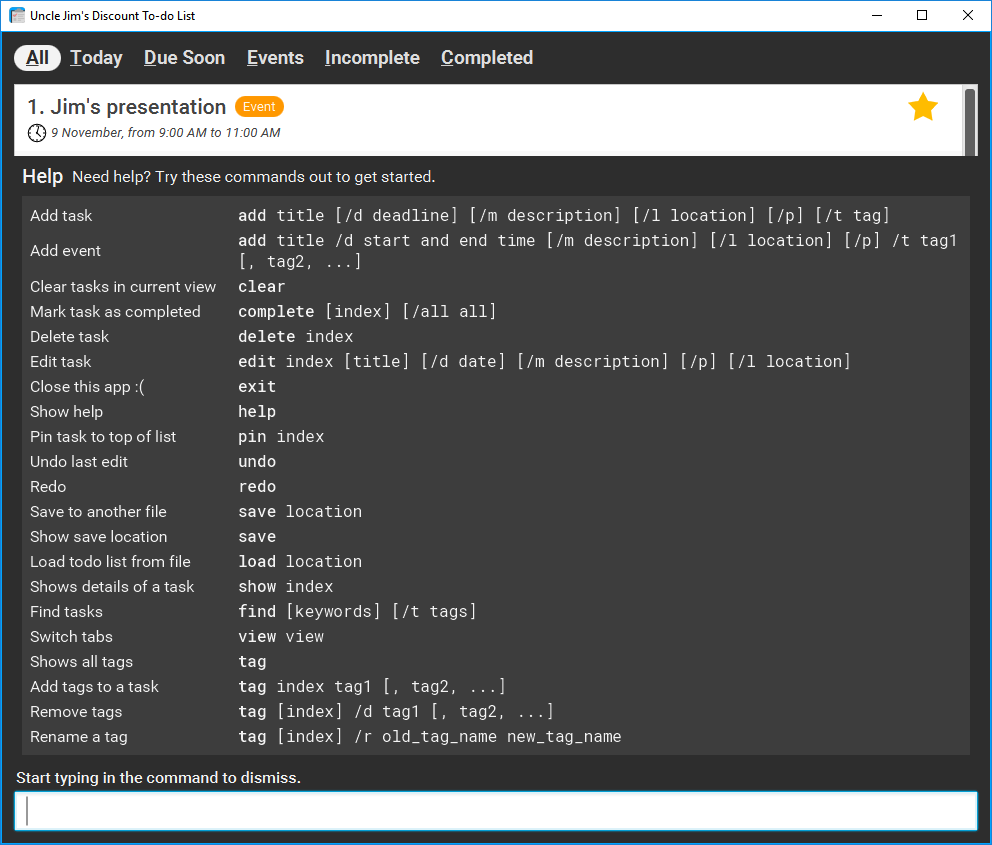Click the 'Show save location' label

coord(99,536)
